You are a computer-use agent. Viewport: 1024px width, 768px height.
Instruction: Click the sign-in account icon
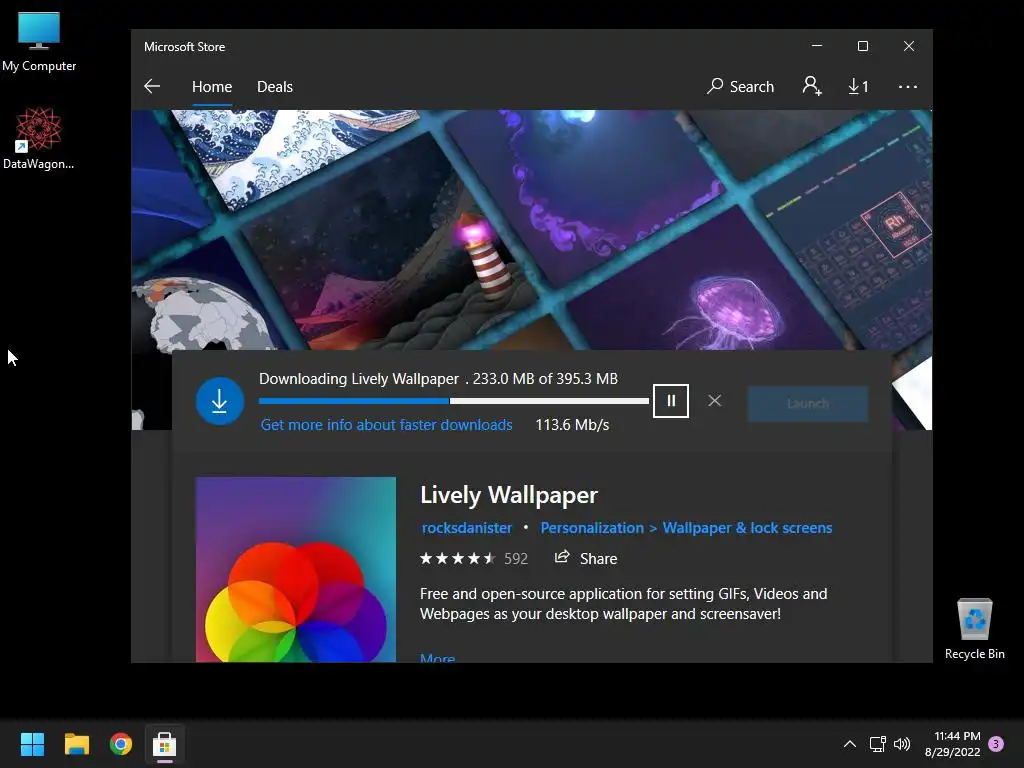[x=812, y=86]
